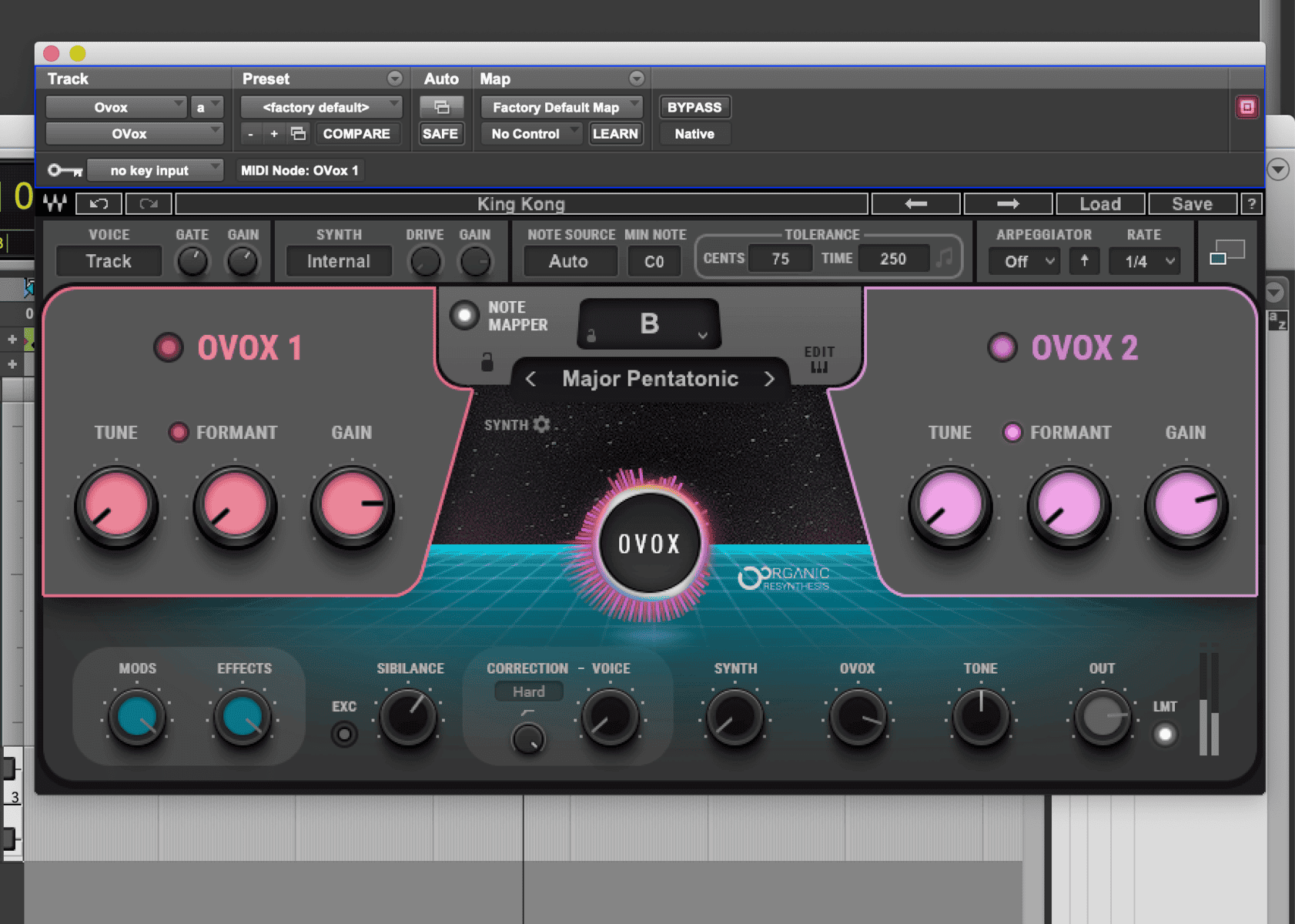Image resolution: width=1295 pixels, height=924 pixels.
Task: Toggle OVOX 2 power button
Action: point(1002,347)
